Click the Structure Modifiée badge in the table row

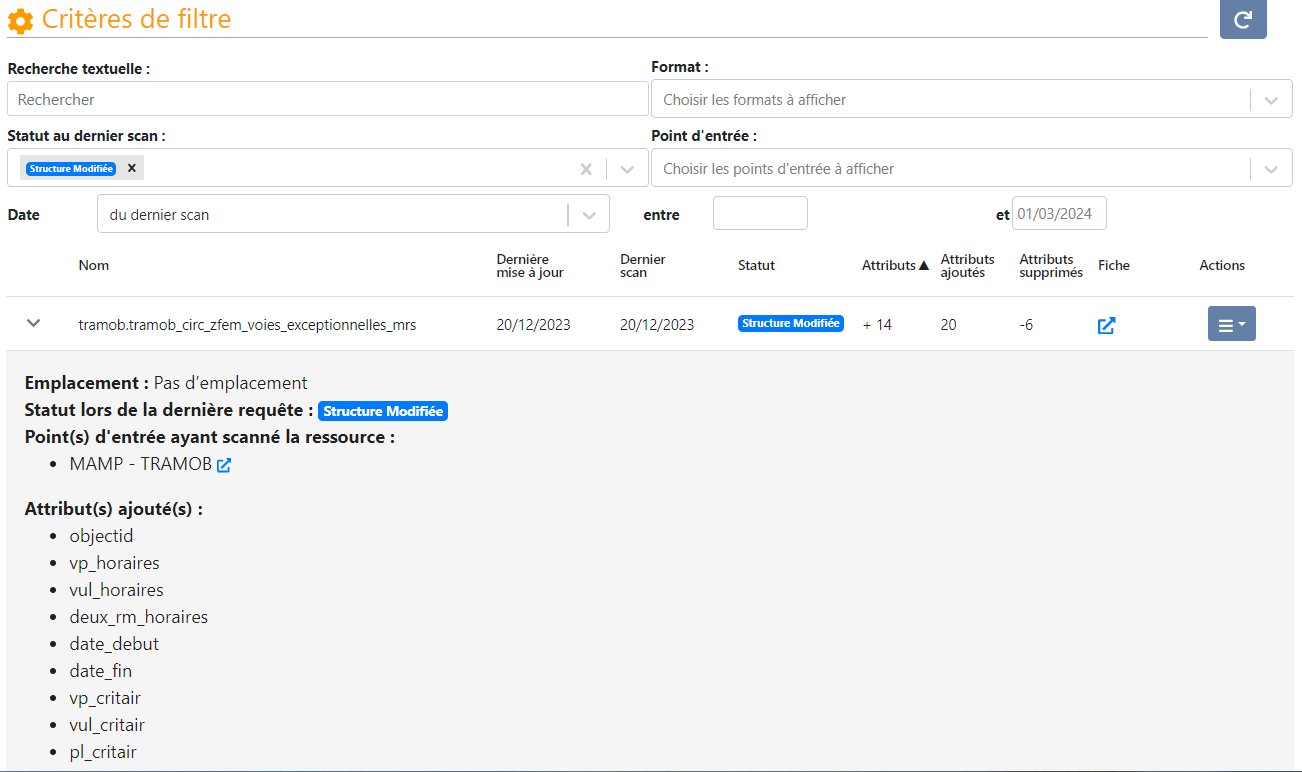(x=791, y=324)
